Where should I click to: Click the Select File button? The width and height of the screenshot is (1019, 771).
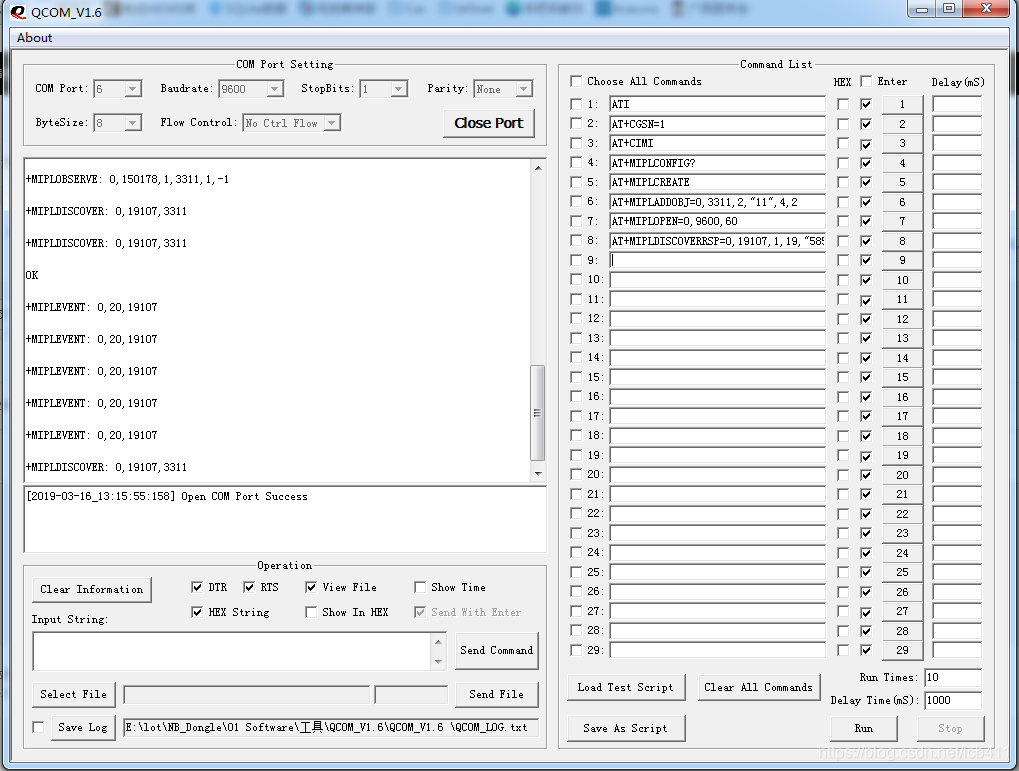[x=73, y=694]
